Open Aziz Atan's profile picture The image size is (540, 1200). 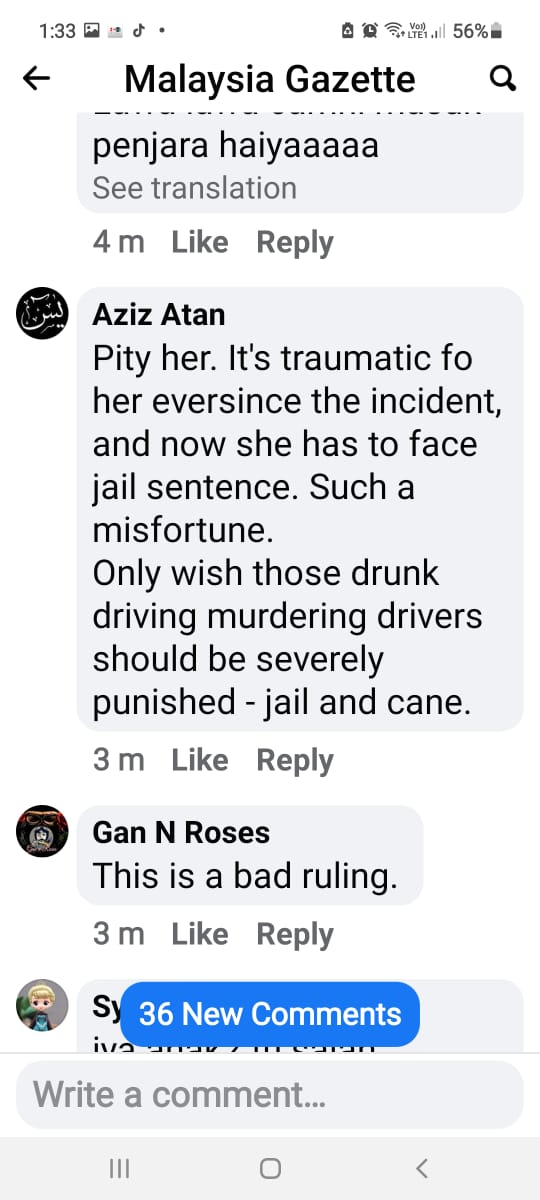(x=43, y=313)
